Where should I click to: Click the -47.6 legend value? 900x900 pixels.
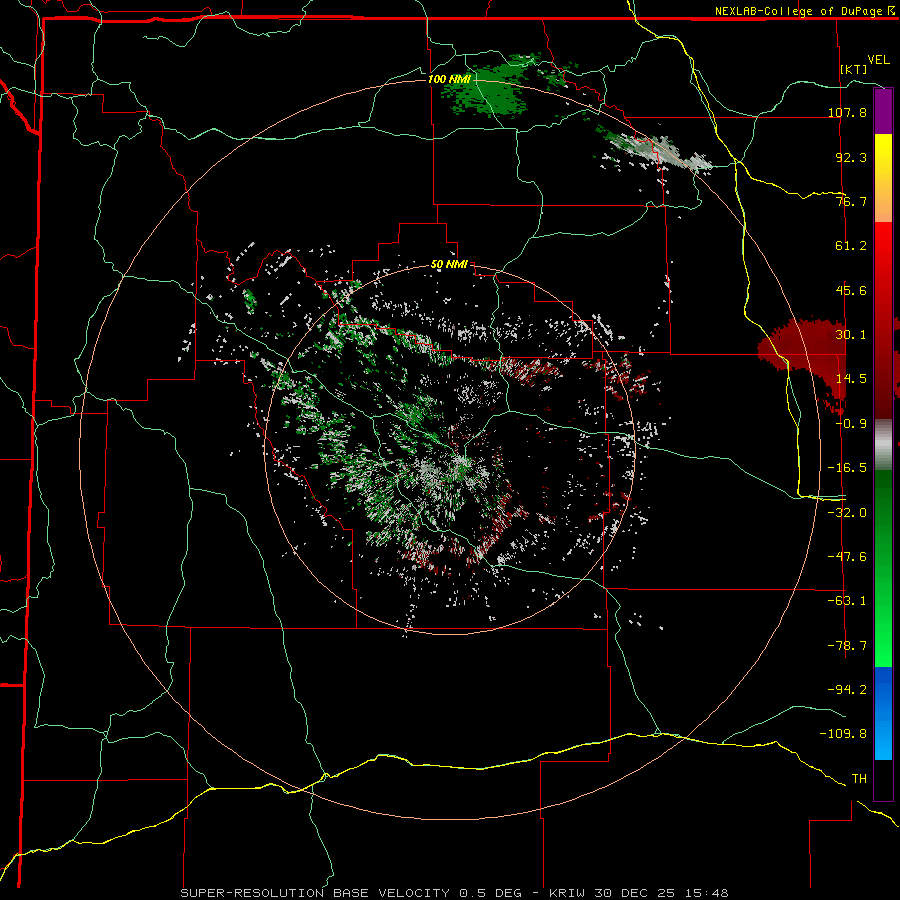[847, 557]
